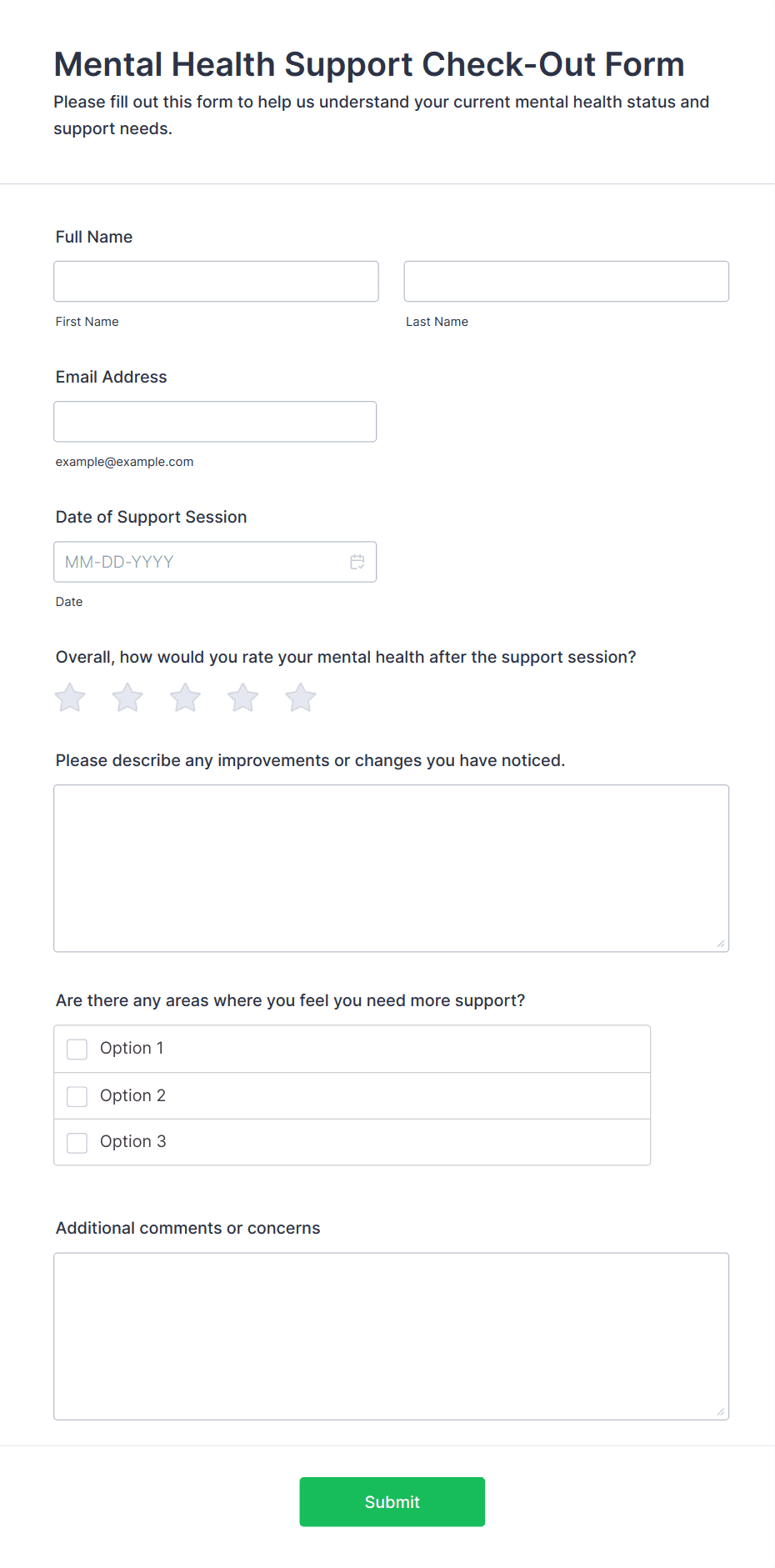
Task: Select the second star rating
Action: click(x=127, y=698)
